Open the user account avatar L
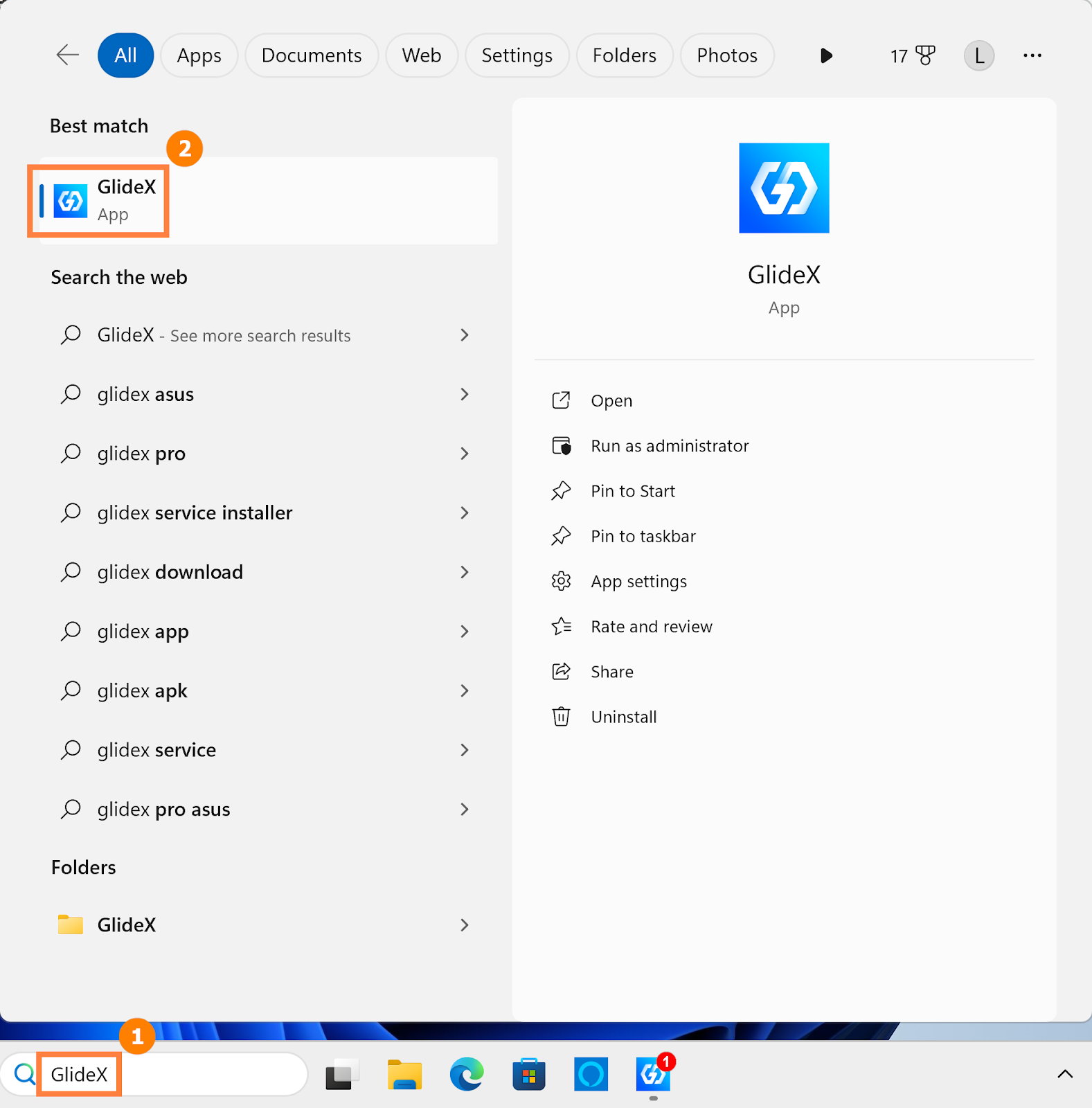The height and width of the screenshot is (1108, 1092). 979,55
